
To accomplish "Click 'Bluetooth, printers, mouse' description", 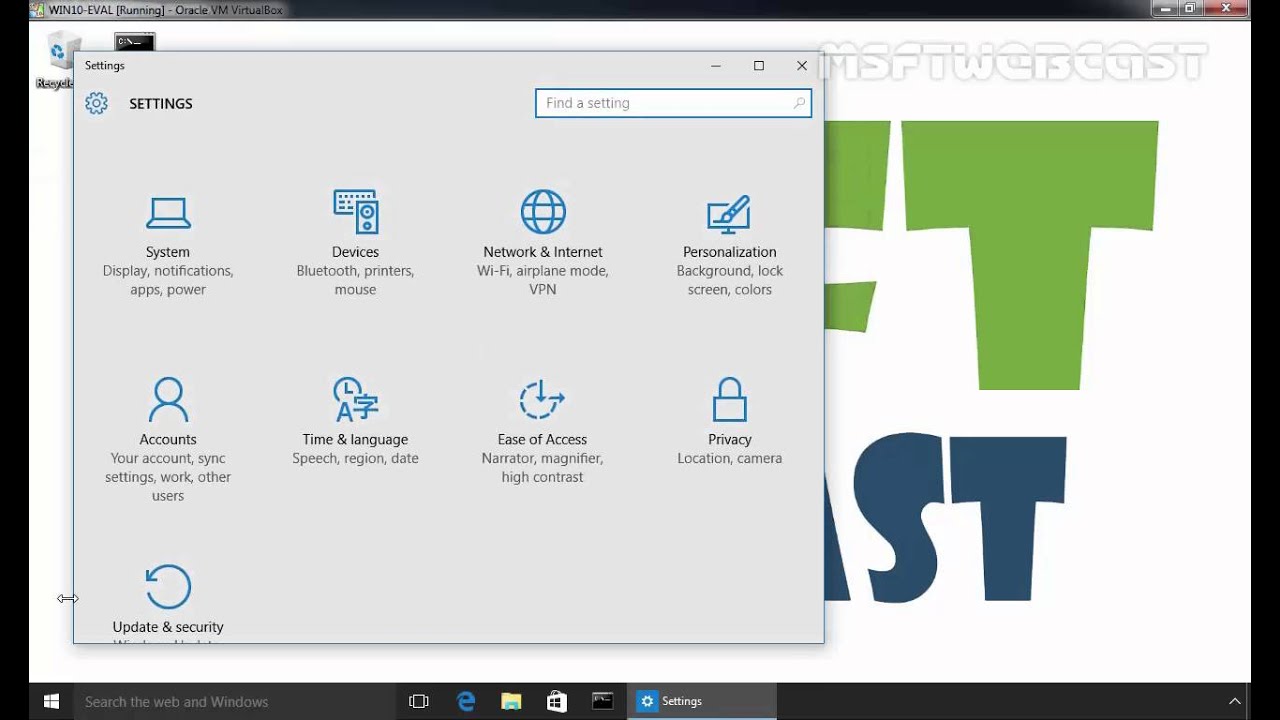I will (x=355, y=280).
